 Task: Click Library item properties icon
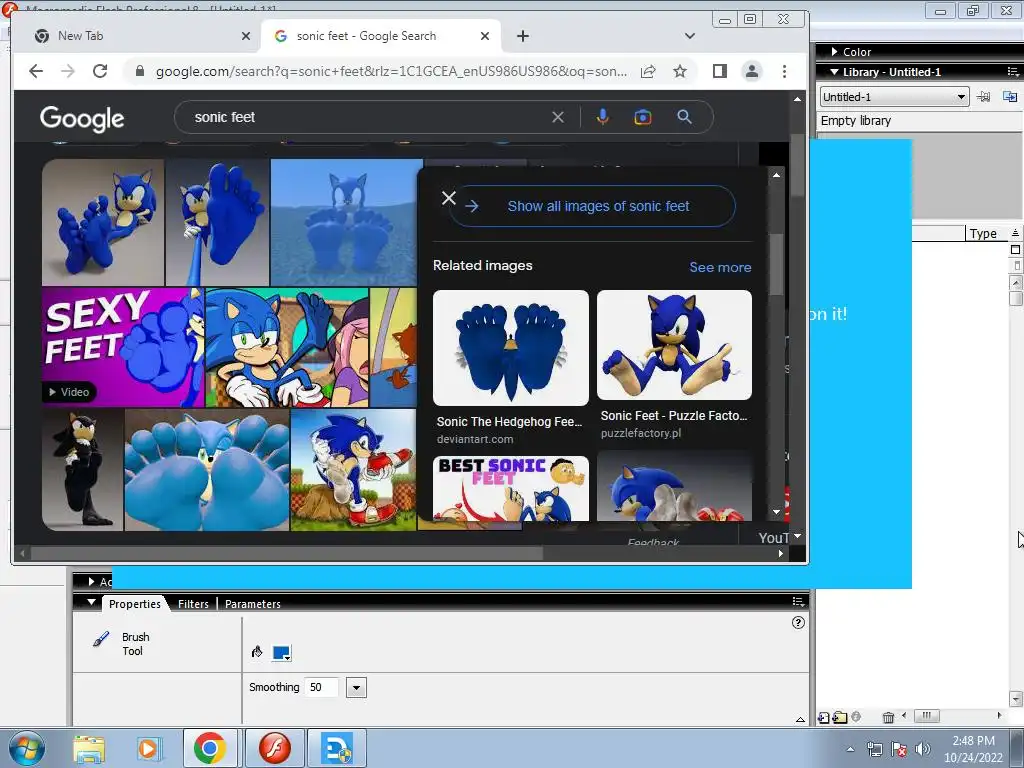pos(856,716)
